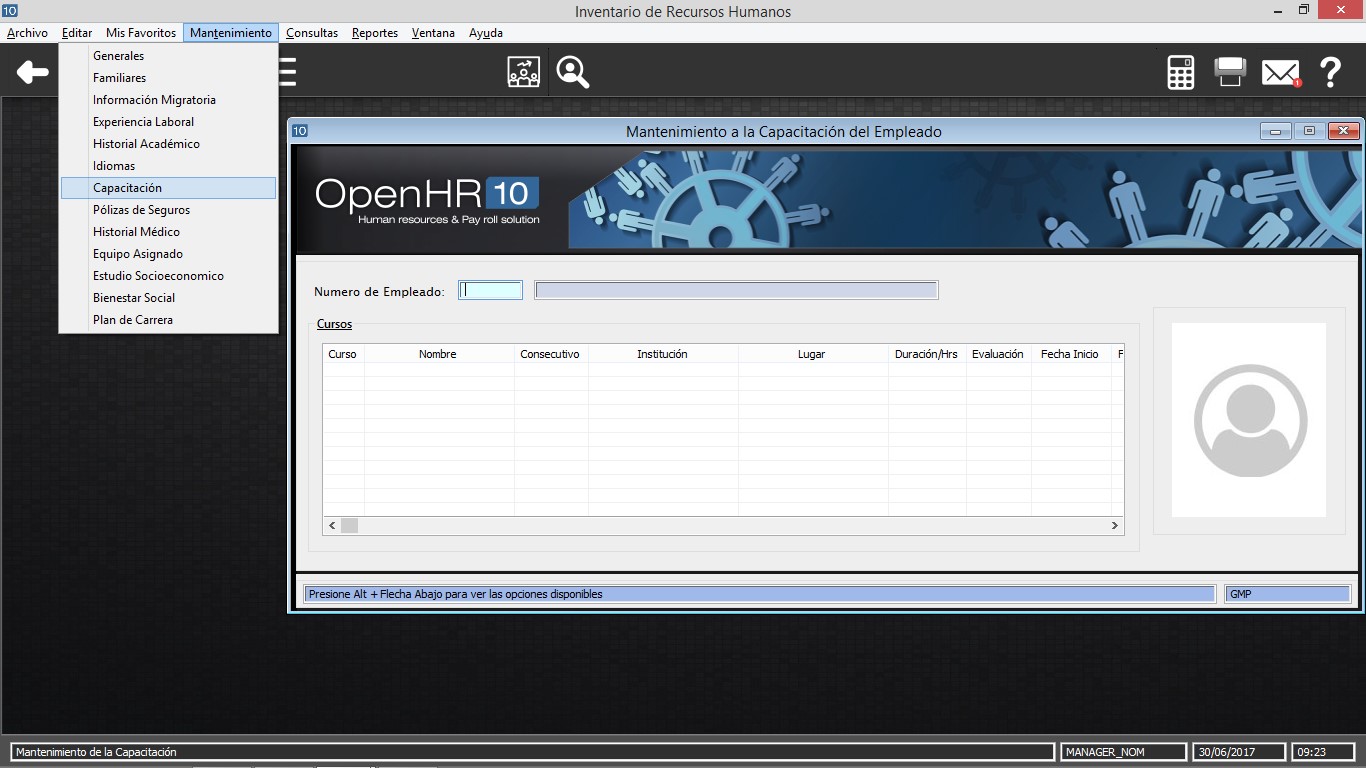1366x768 pixels.
Task: Open the mail envelope icon
Action: [x=1280, y=72]
